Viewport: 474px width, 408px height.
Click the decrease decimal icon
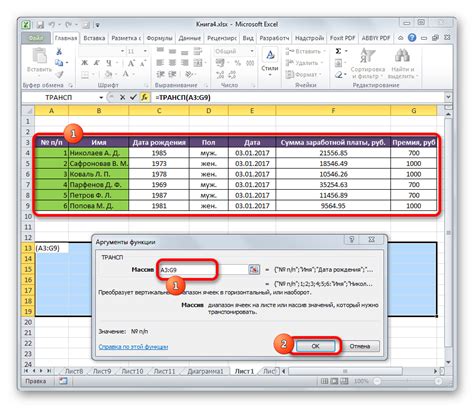[232, 74]
